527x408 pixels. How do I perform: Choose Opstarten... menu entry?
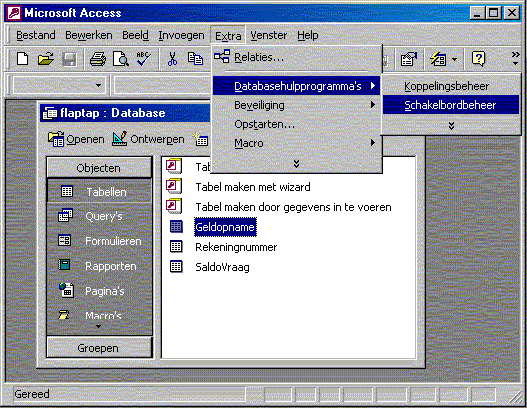pos(296,124)
